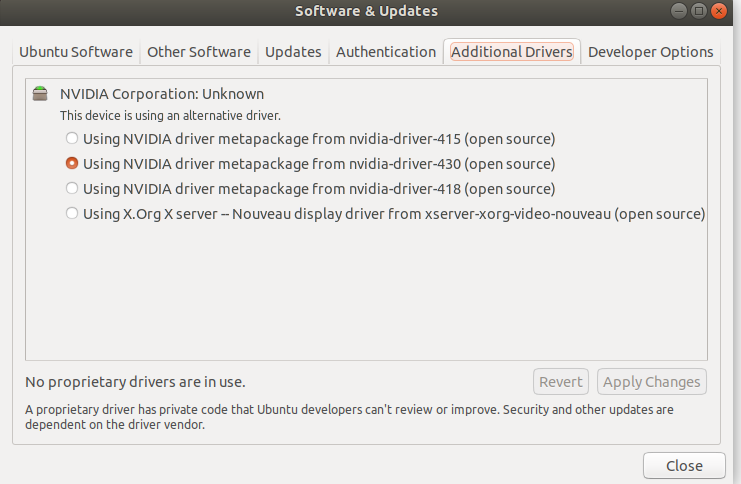Minimize the Software & Updates window
The image size is (741, 484).
point(679,11)
